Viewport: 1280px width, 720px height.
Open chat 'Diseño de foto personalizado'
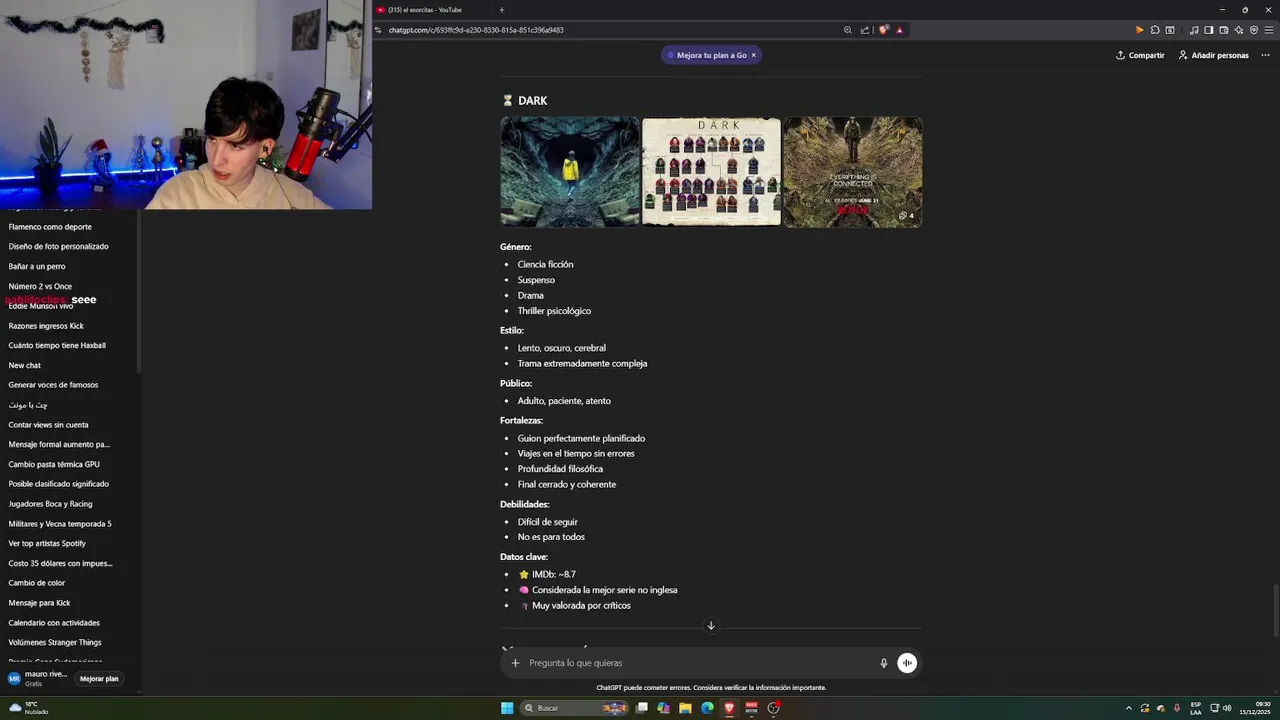click(58, 246)
